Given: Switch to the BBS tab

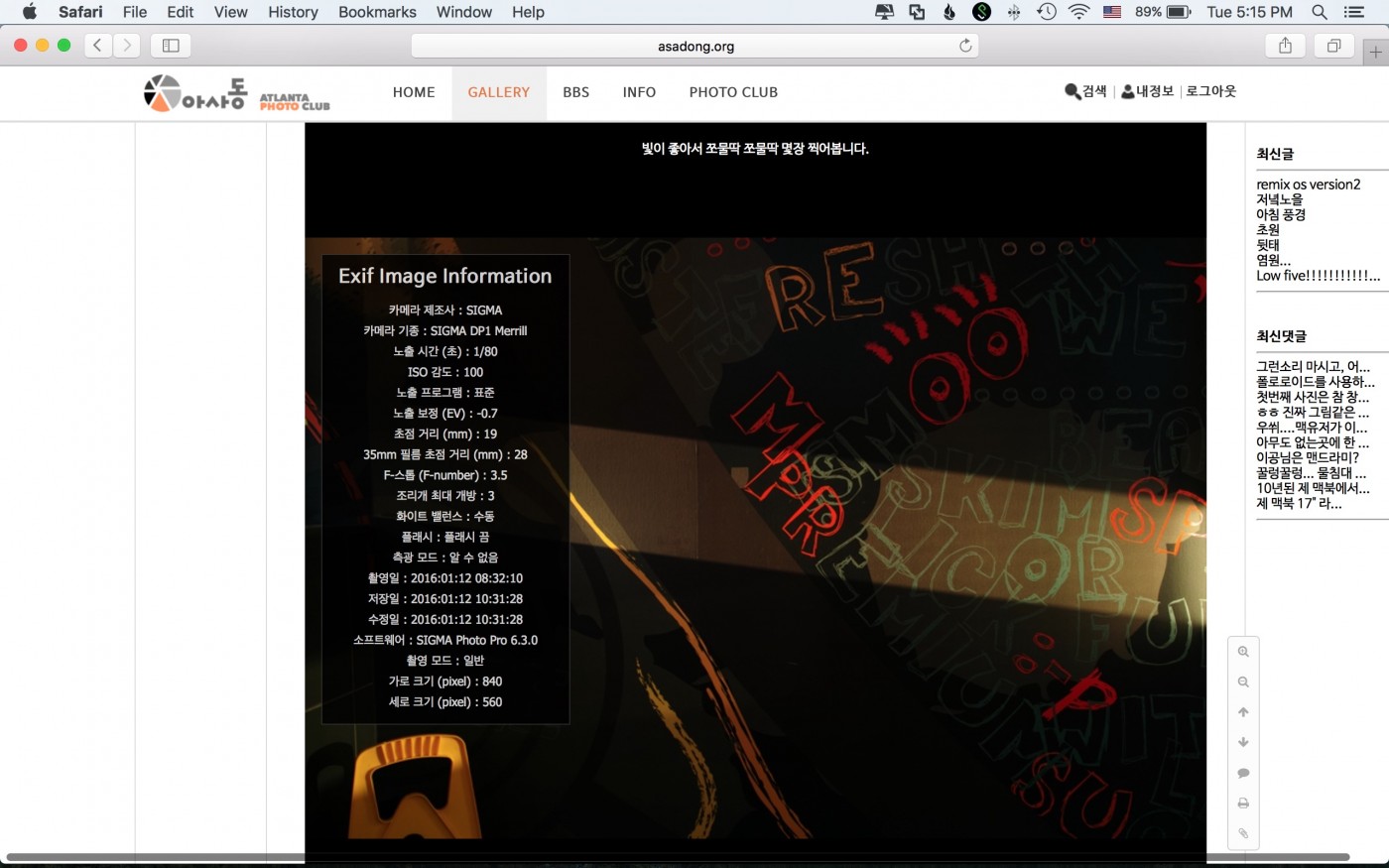Looking at the screenshot, I should (x=575, y=92).
